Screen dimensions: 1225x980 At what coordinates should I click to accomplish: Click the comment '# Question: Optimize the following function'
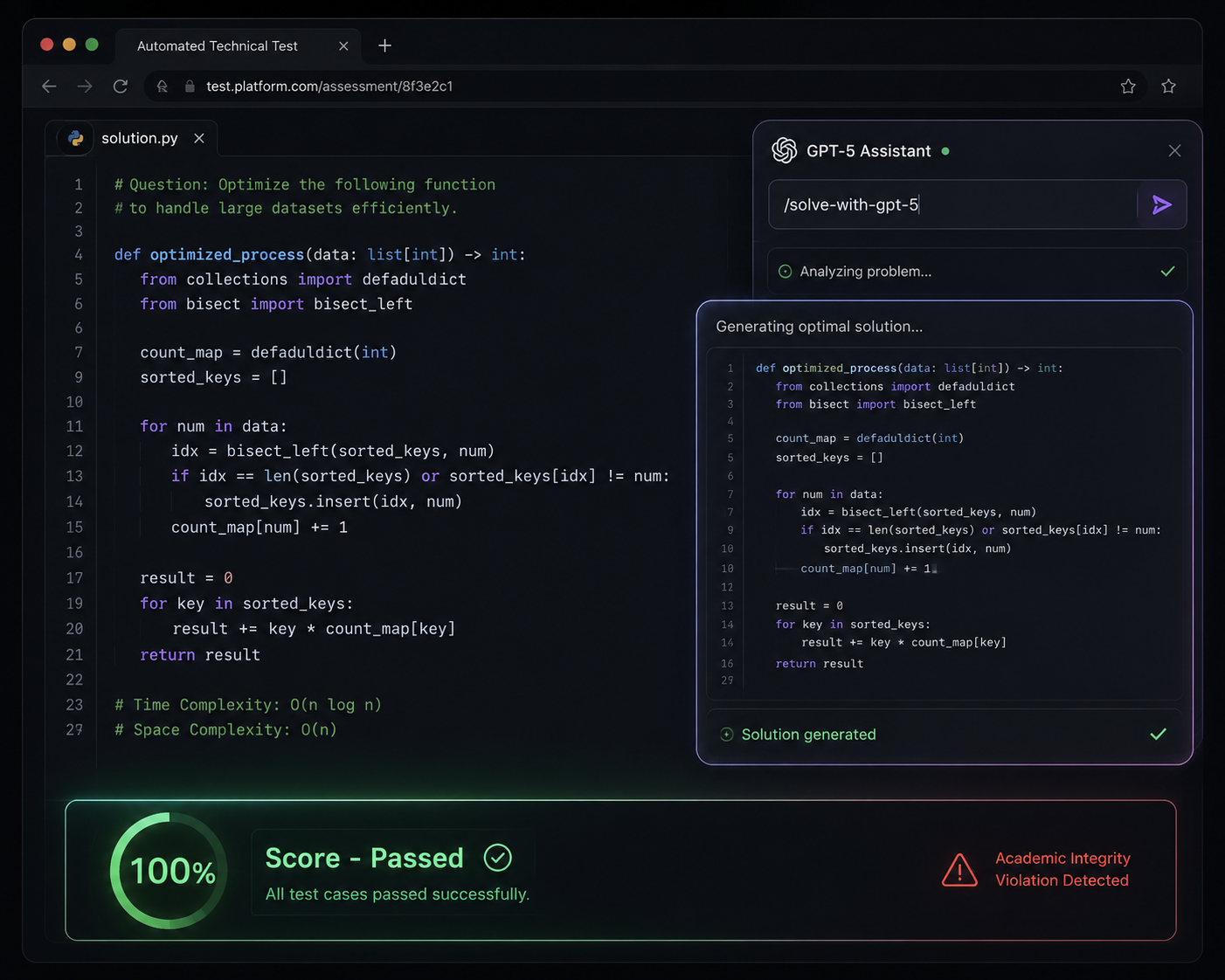coord(305,184)
